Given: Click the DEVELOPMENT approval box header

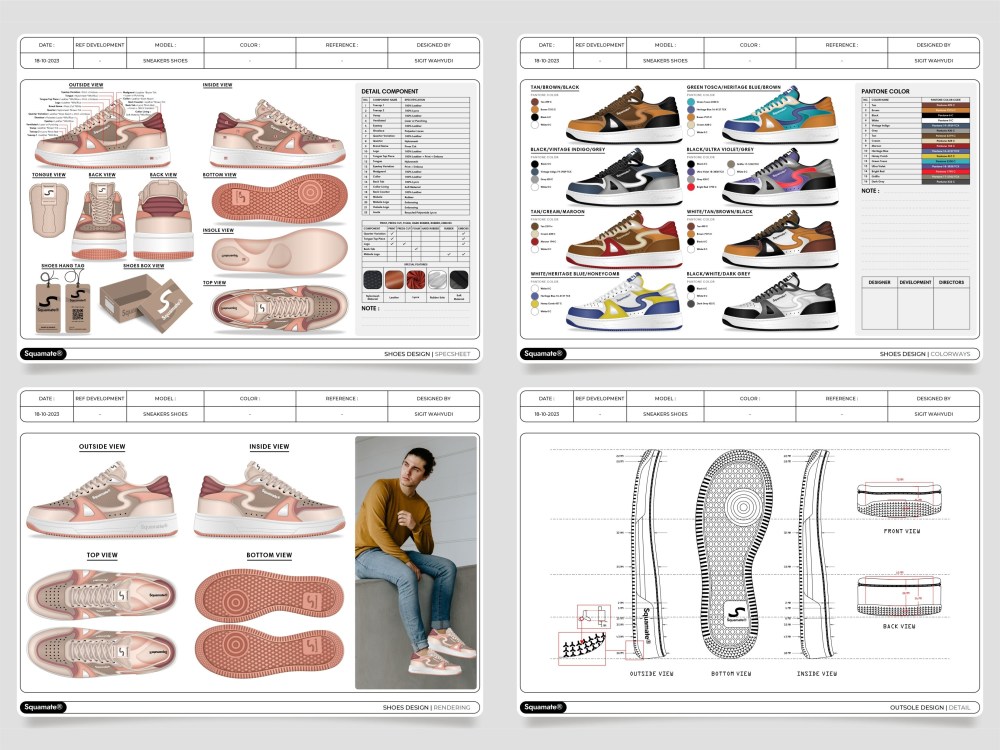Looking at the screenshot, I should pos(915,282).
